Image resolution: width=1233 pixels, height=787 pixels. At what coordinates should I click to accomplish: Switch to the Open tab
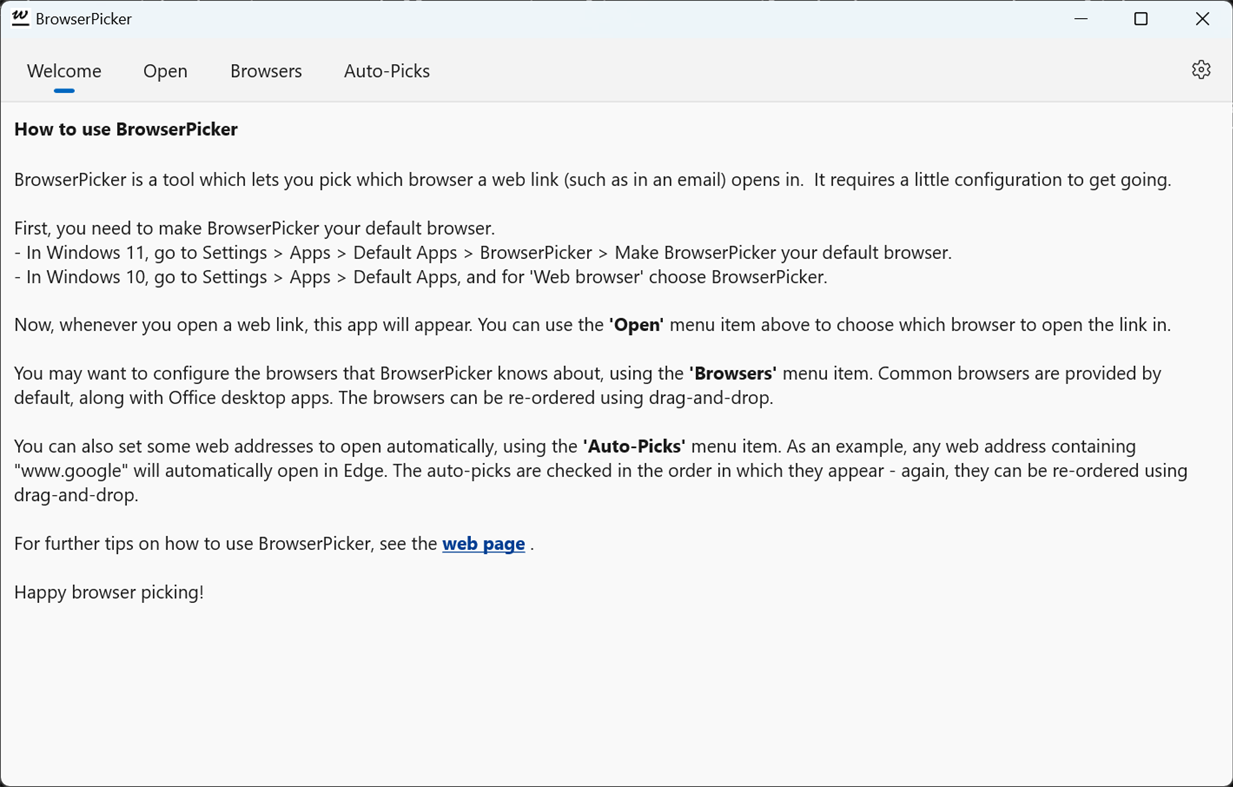[x=165, y=71]
